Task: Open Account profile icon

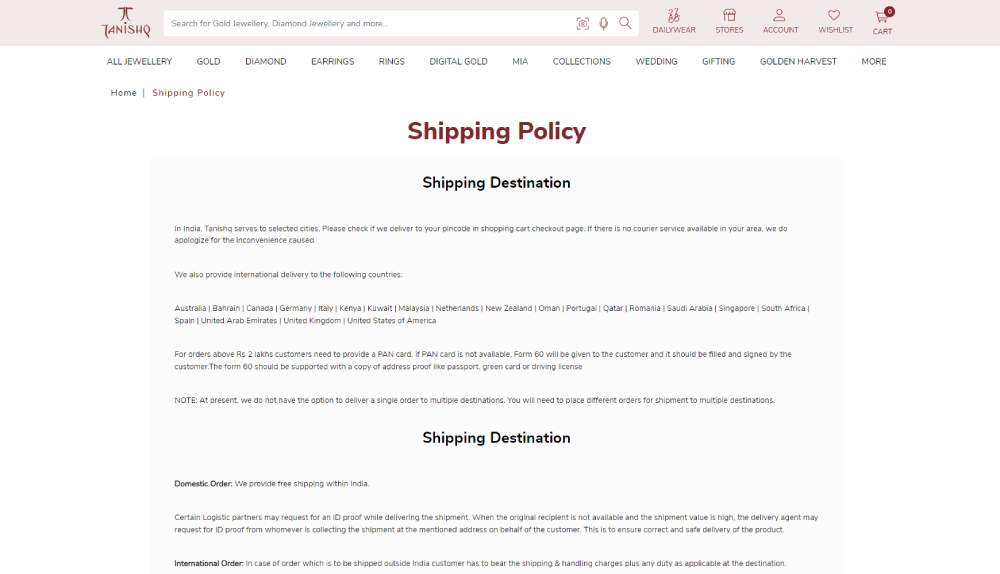Action: click(780, 21)
